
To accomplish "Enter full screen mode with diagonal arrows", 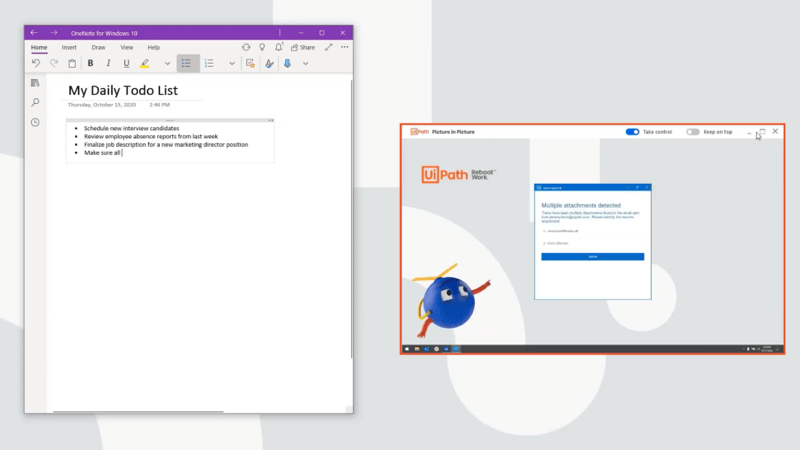I will click(x=329, y=47).
